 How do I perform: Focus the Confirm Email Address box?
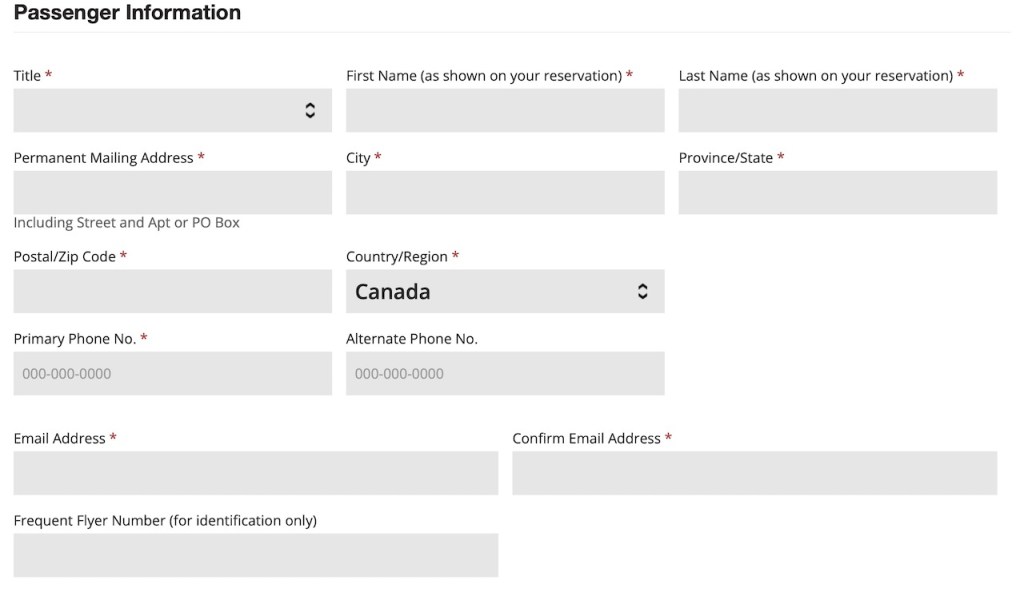(754, 473)
